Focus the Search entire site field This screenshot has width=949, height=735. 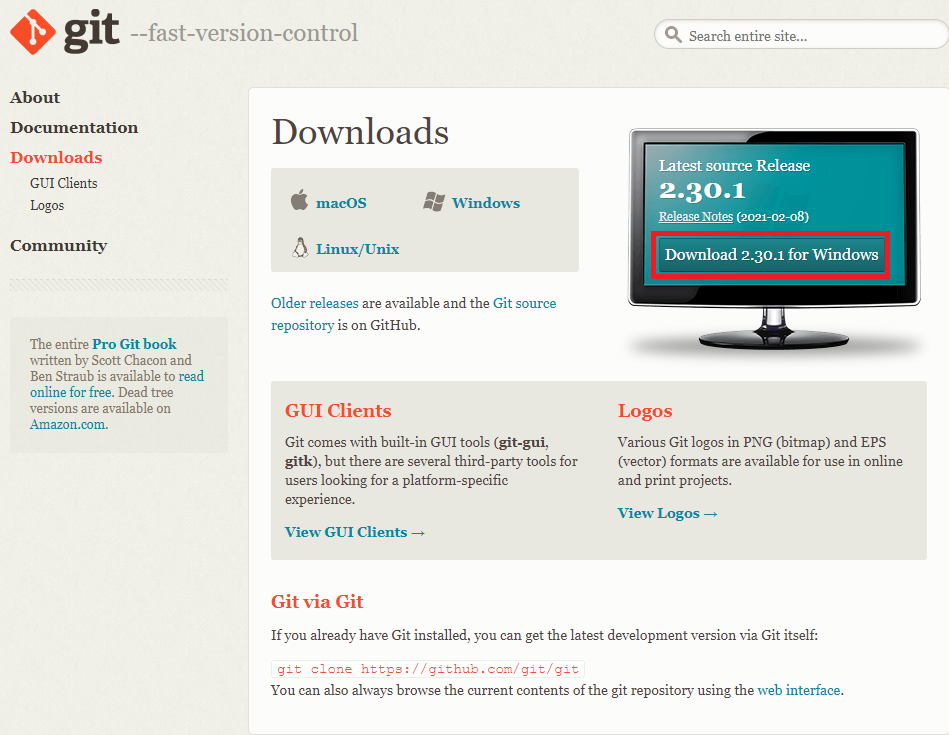click(x=802, y=35)
